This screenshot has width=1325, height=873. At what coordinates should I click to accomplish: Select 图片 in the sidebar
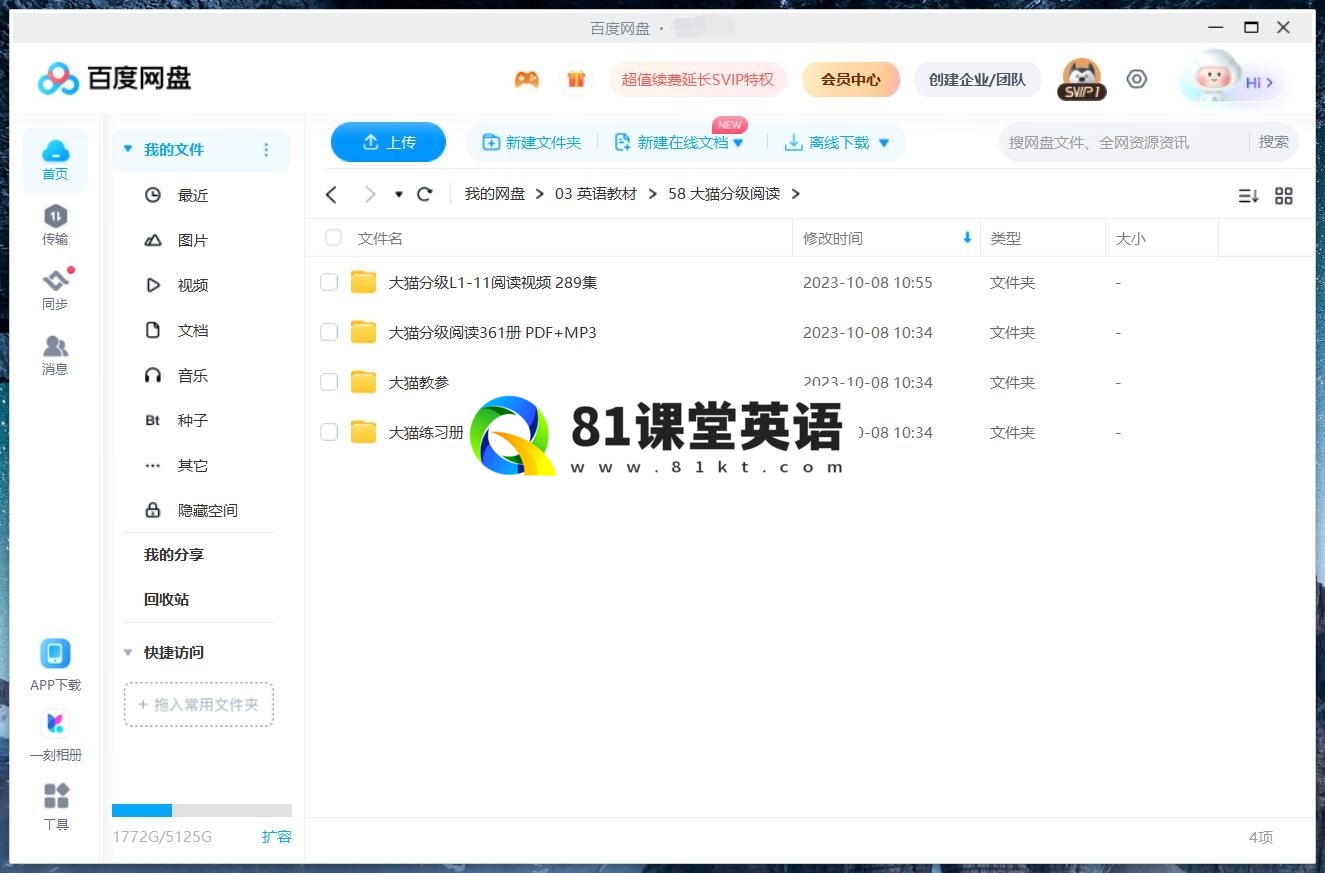pos(193,240)
